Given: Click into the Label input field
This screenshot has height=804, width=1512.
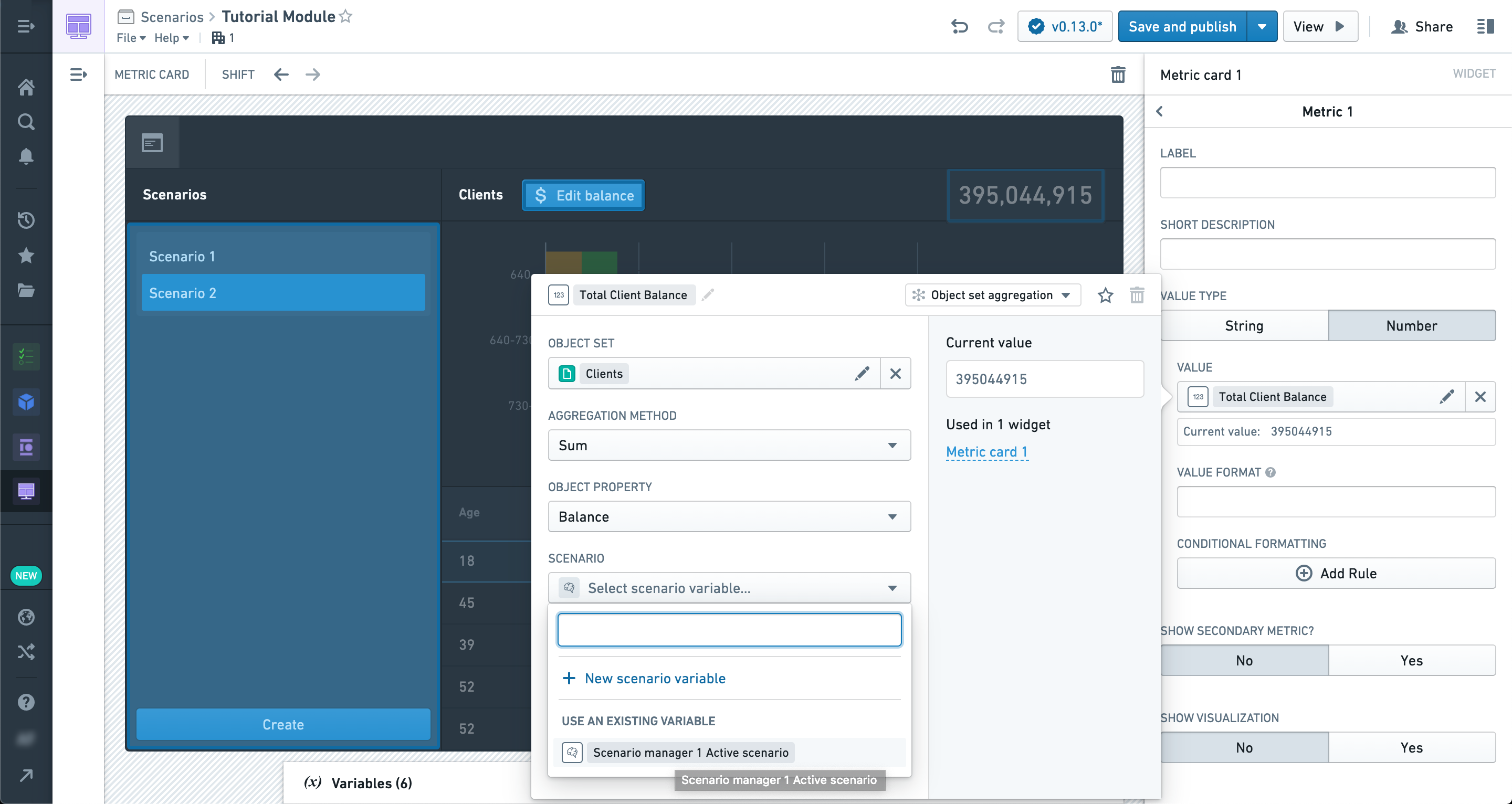Looking at the screenshot, I should [x=1328, y=183].
